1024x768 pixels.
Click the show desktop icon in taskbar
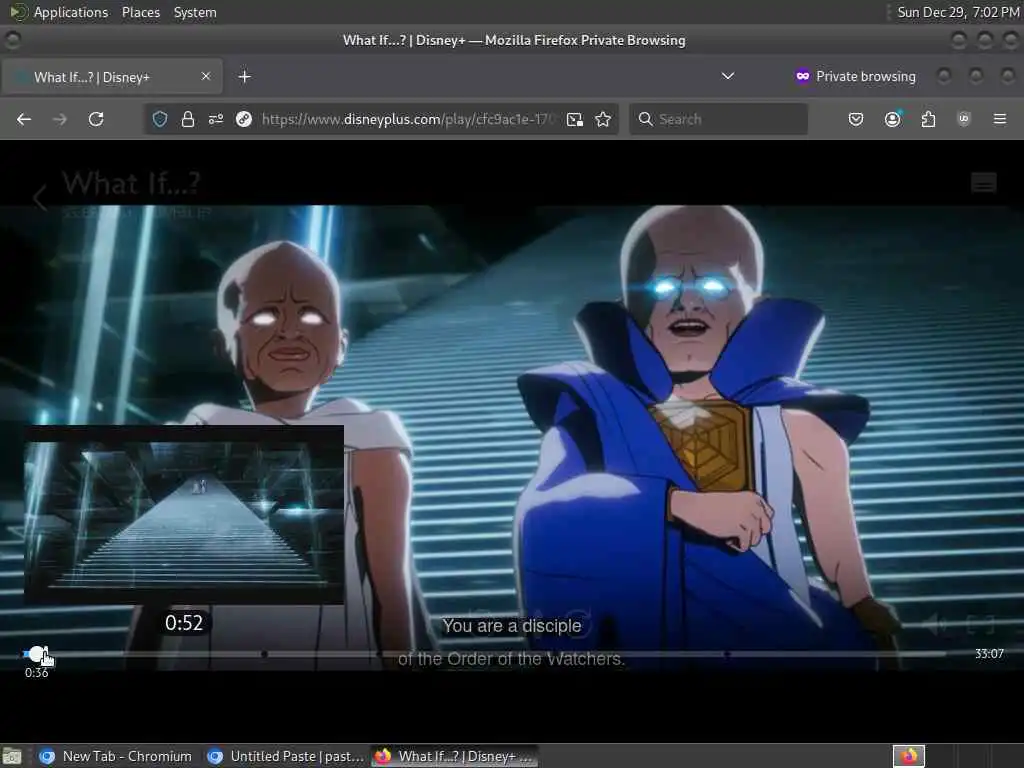(12, 756)
